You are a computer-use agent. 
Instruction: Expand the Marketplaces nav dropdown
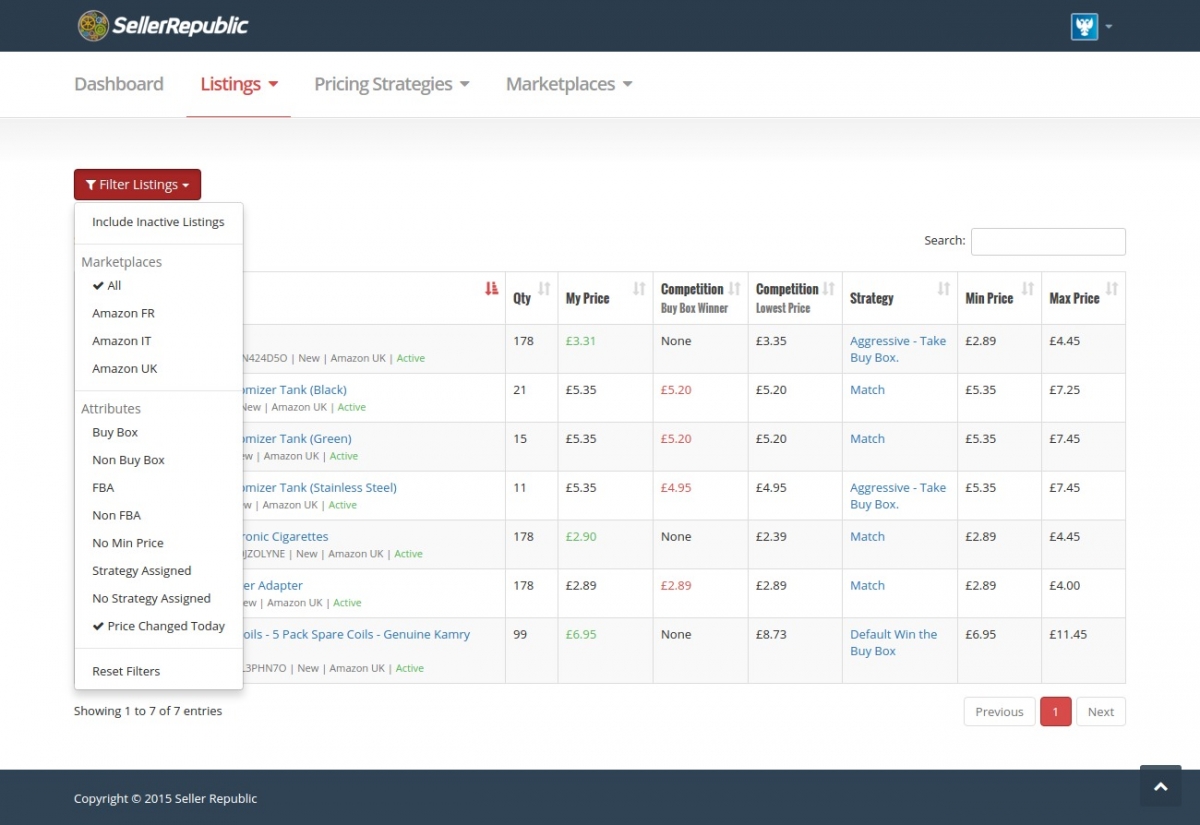pyautogui.click(x=568, y=84)
